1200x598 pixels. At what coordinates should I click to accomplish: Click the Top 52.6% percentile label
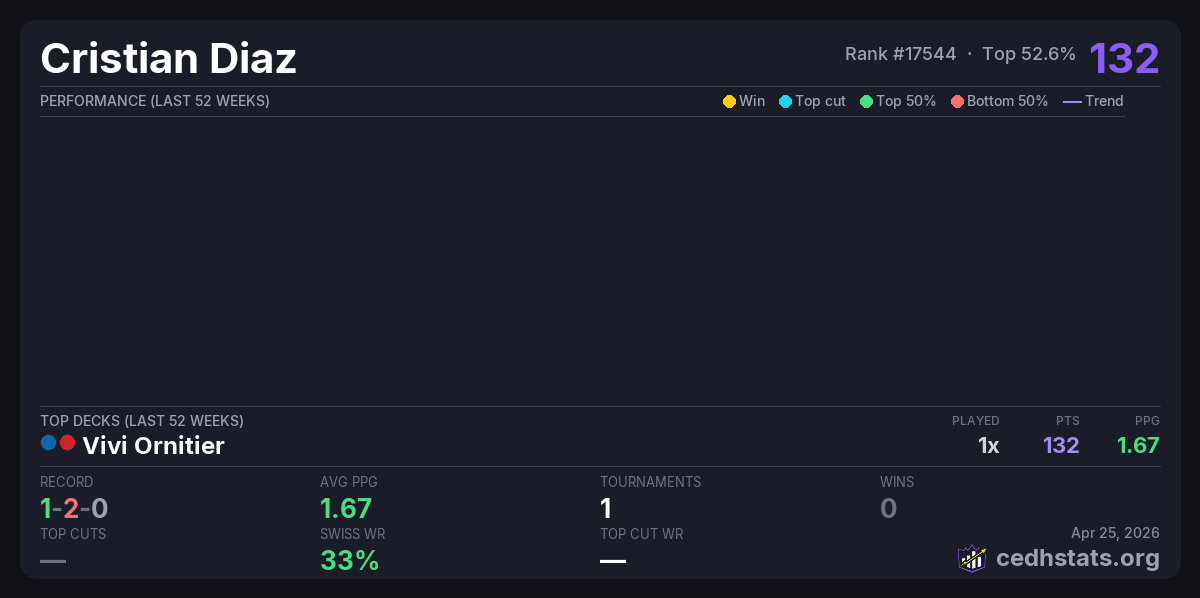[x=1029, y=54]
